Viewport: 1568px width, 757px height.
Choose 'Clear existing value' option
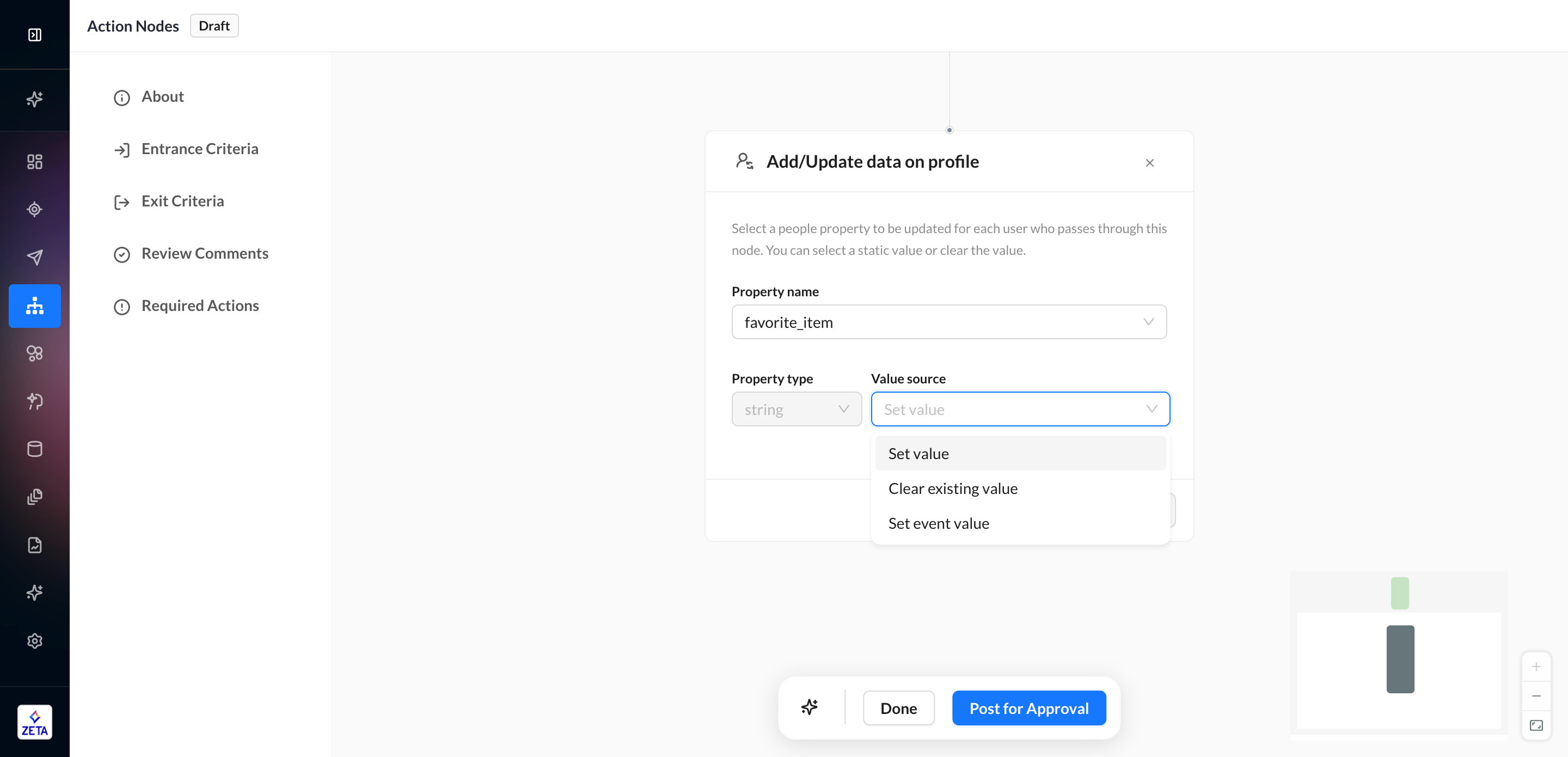click(953, 489)
